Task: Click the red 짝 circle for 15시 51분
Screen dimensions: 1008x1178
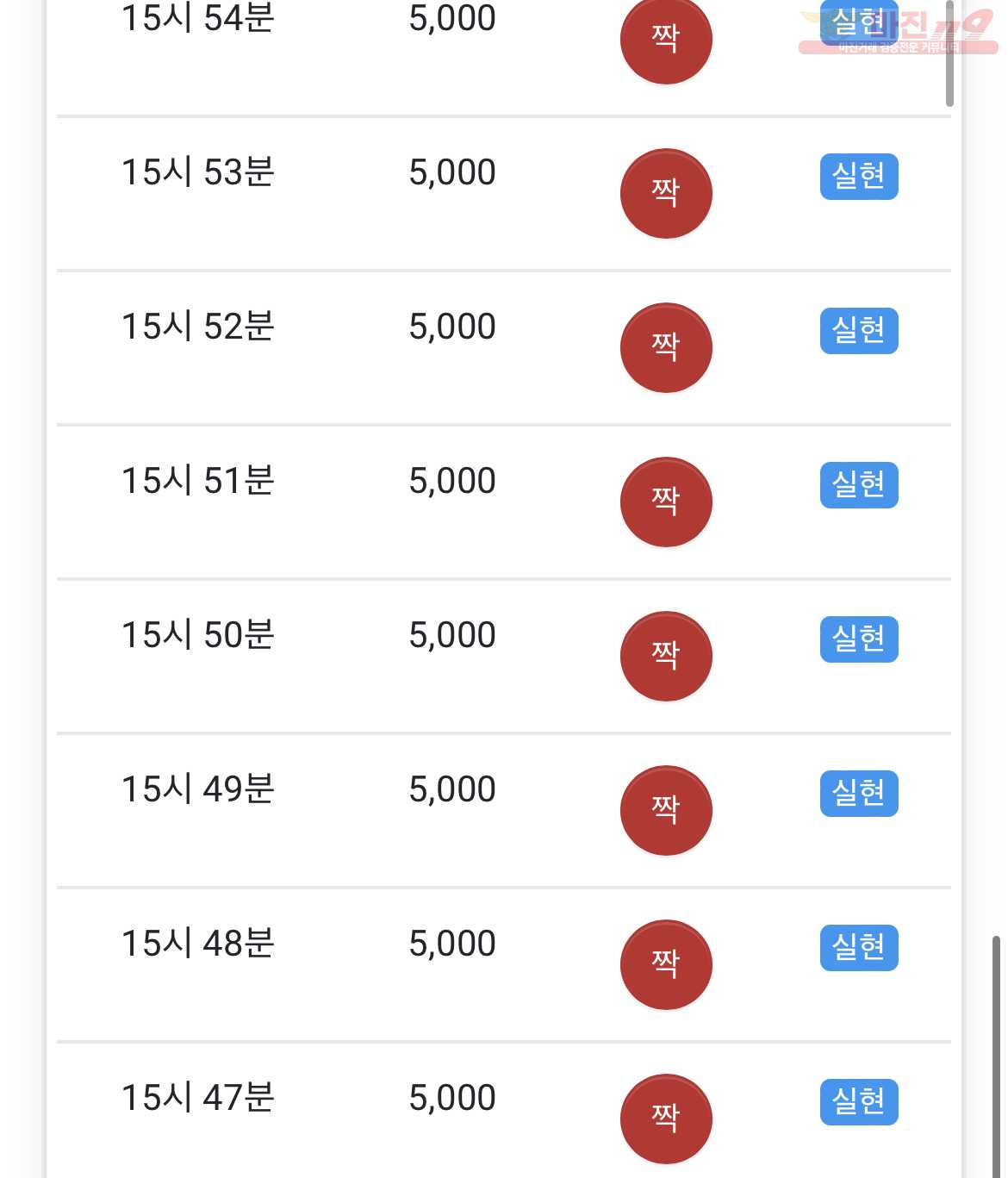Action: (666, 502)
